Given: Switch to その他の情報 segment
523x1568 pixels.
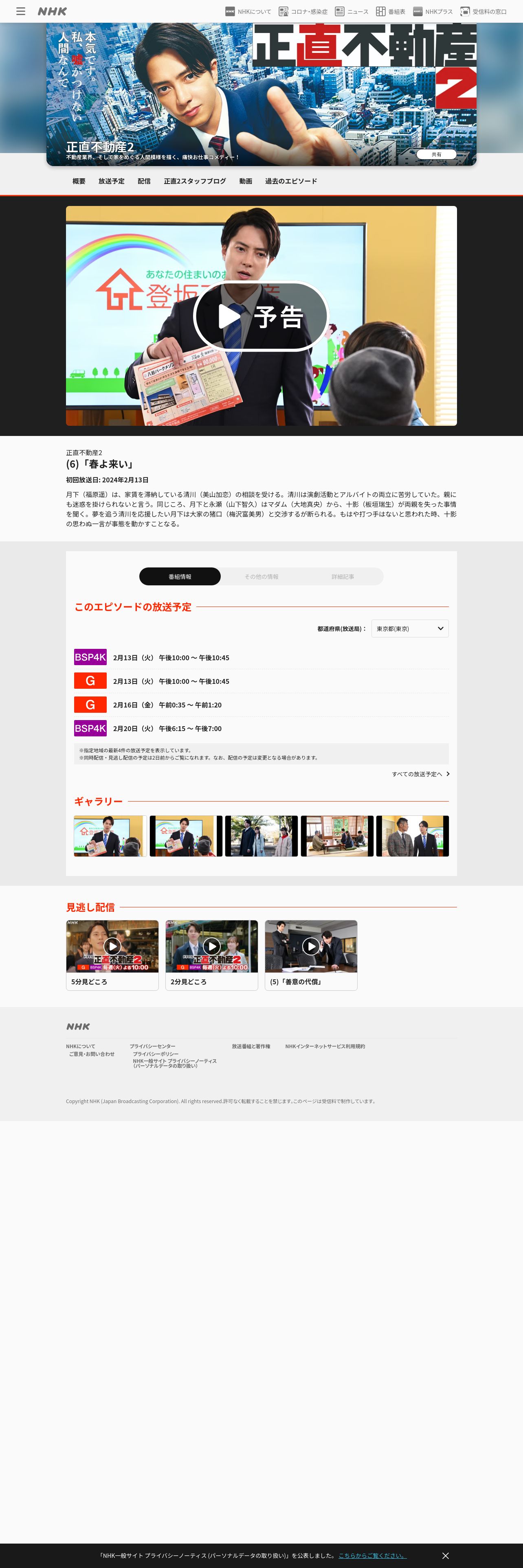Looking at the screenshot, I should coord(261,576).
